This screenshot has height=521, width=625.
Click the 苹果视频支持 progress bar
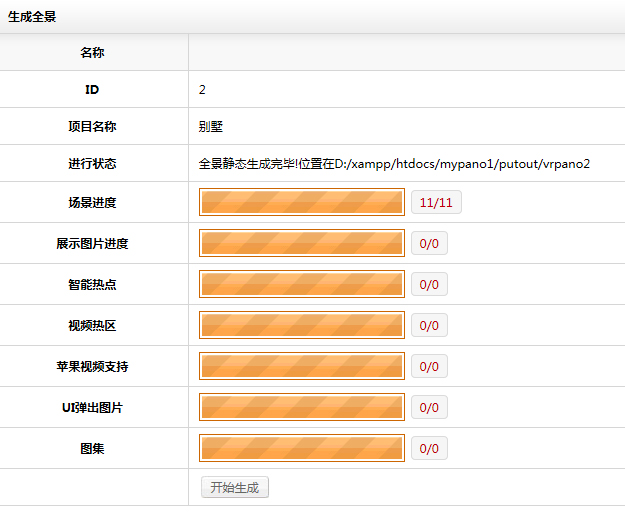[302, 367]
